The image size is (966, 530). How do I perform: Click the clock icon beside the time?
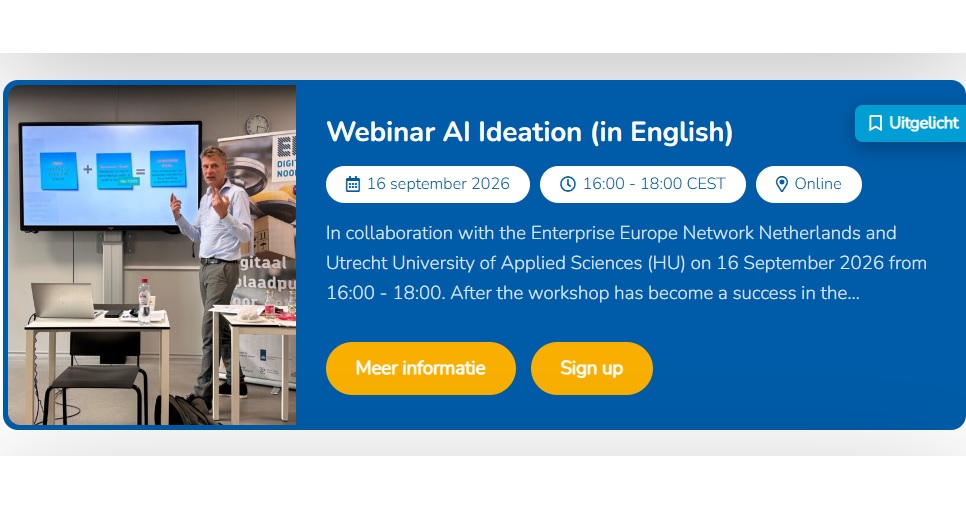(567, 184)
